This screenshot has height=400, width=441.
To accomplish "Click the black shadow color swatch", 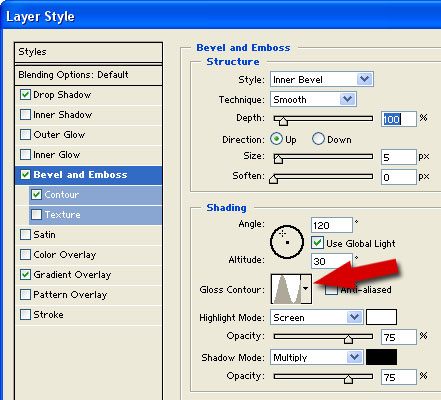I will 381,357.
